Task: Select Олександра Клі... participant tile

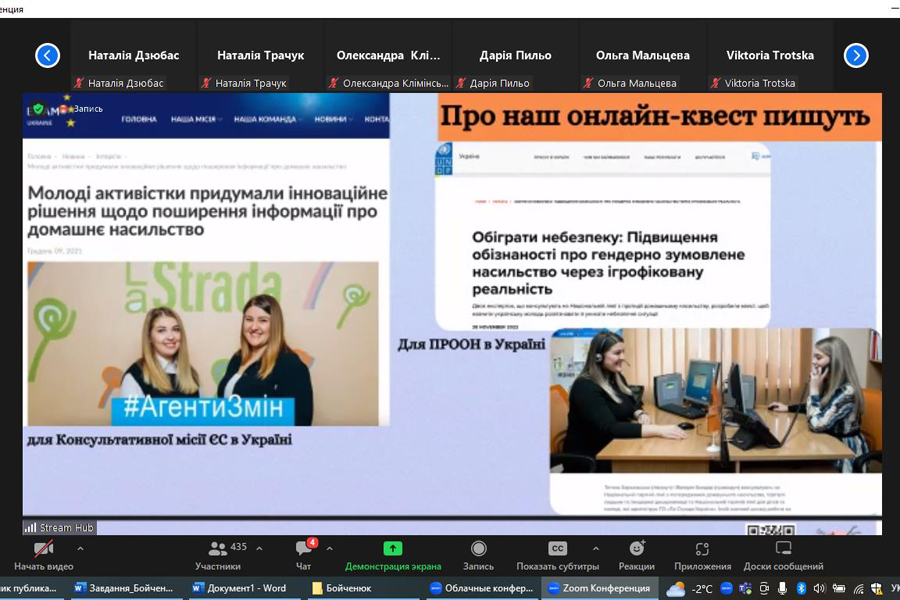Action: [389, 56]
